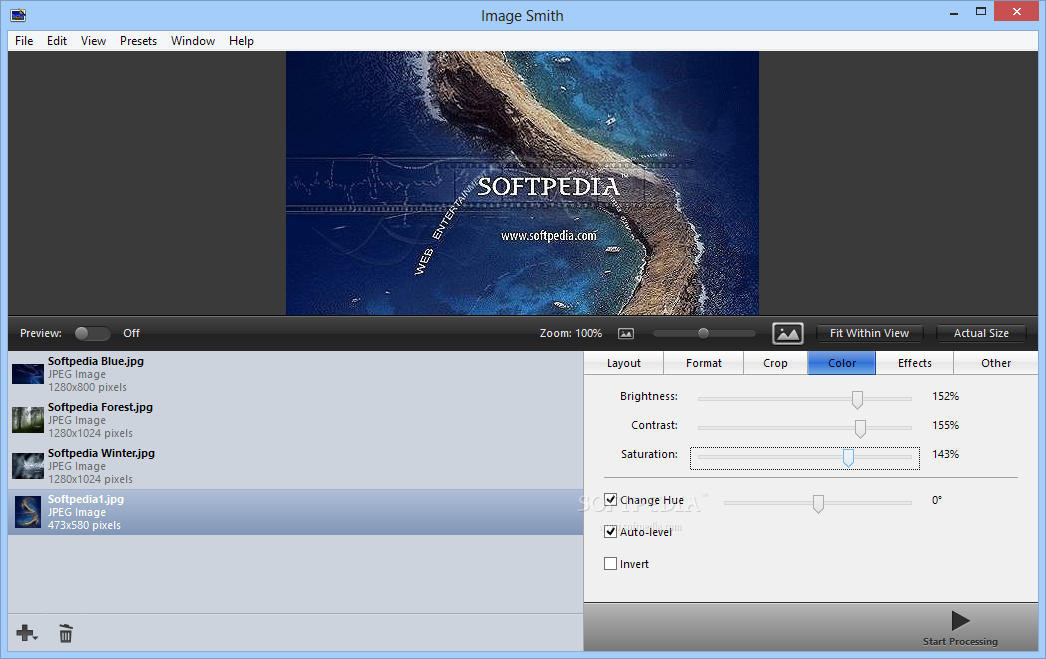Toggle the Preview switch on
Image resolution: width=1046 pixels, height=659 pixels.
click(92, 333)
